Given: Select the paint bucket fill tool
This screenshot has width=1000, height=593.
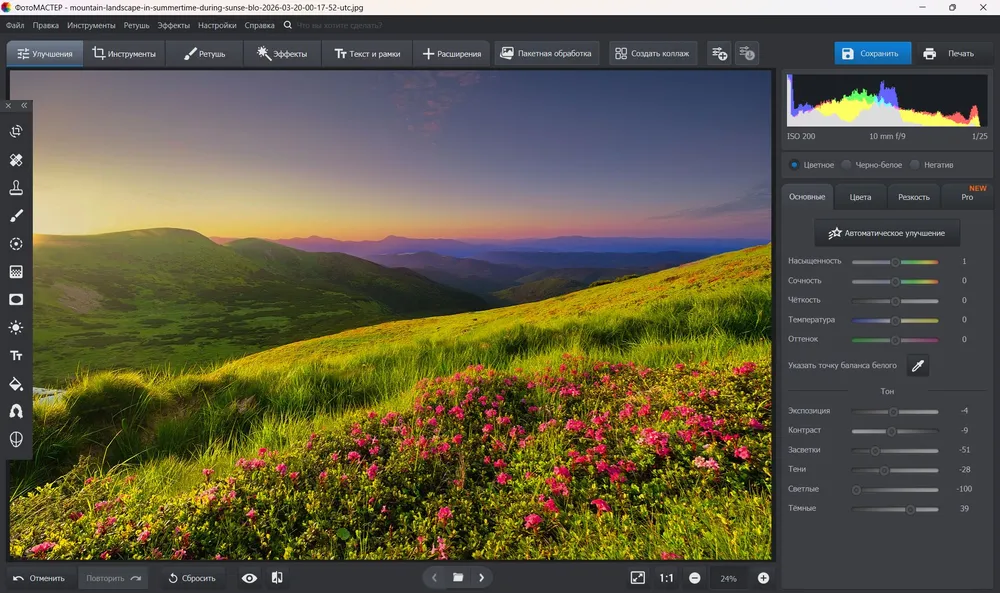Looking at the screenshot, I should 16,384.
